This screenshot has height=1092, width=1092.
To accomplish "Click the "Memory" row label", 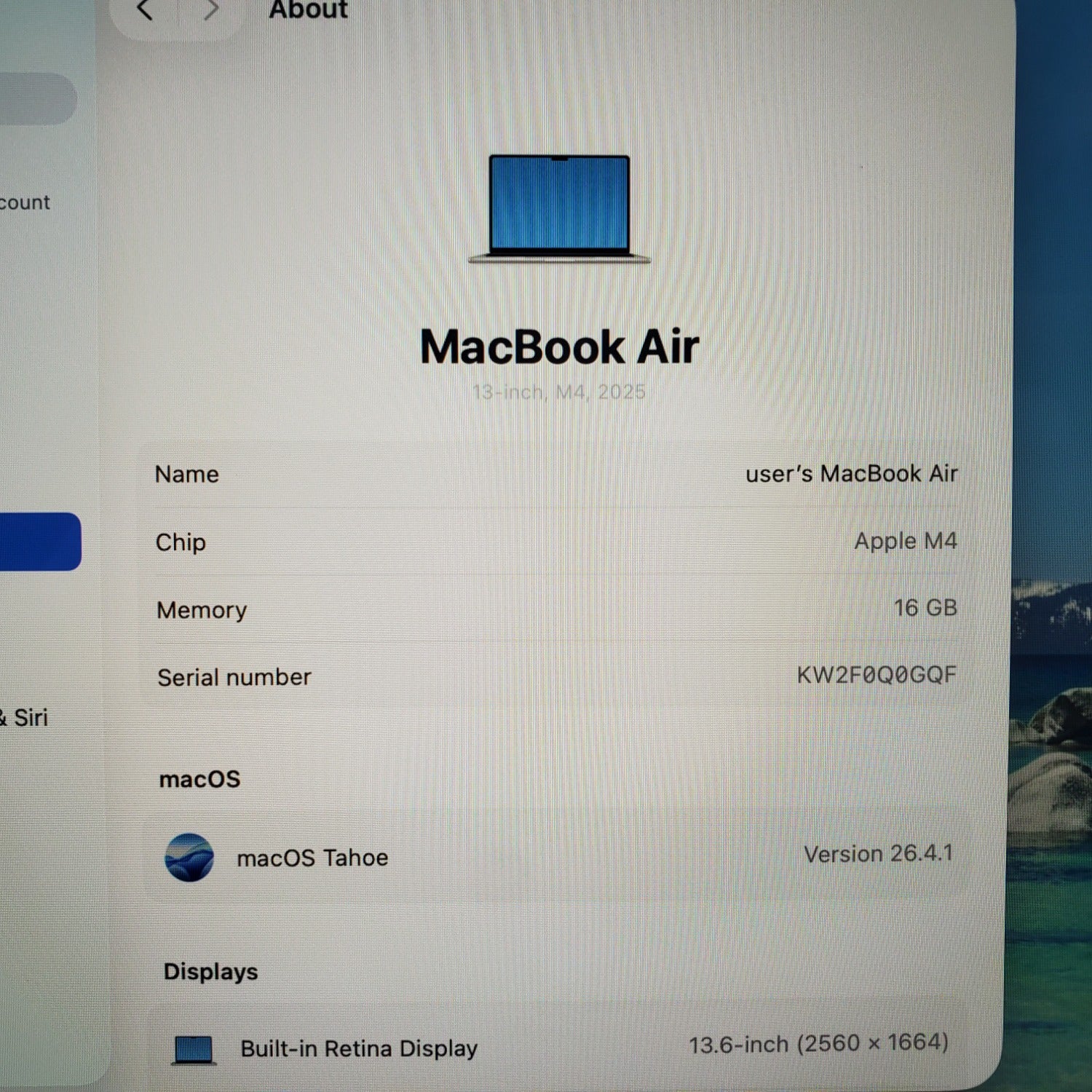I will (202, 610).
